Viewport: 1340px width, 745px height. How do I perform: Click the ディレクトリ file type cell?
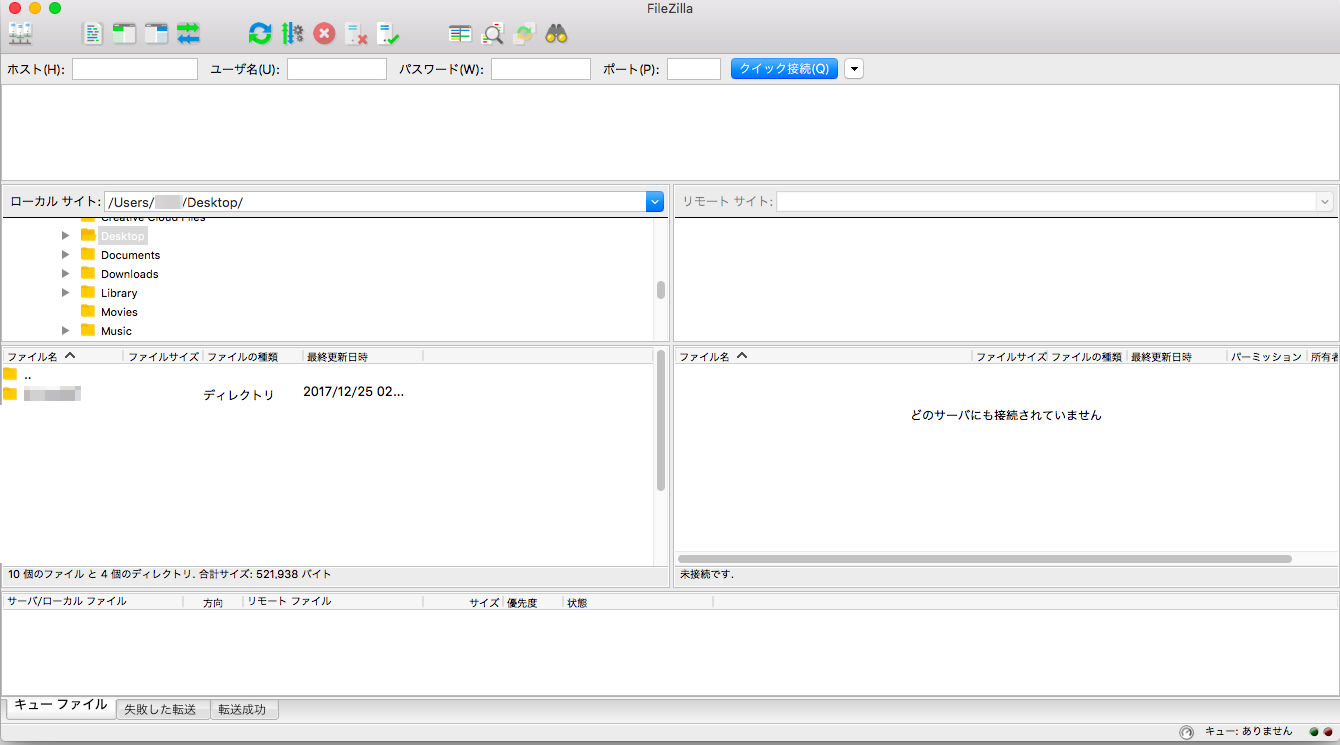point(238,395)
